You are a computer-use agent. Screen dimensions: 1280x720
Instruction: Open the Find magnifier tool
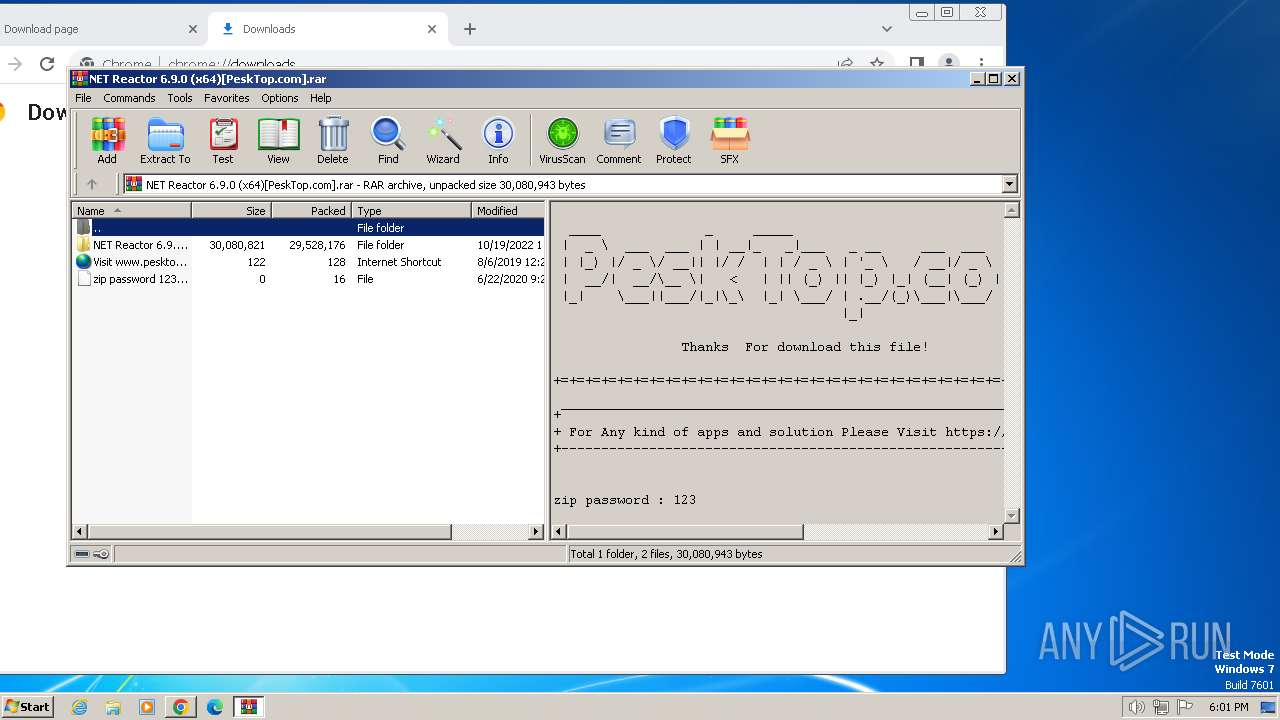pos(388,140)
